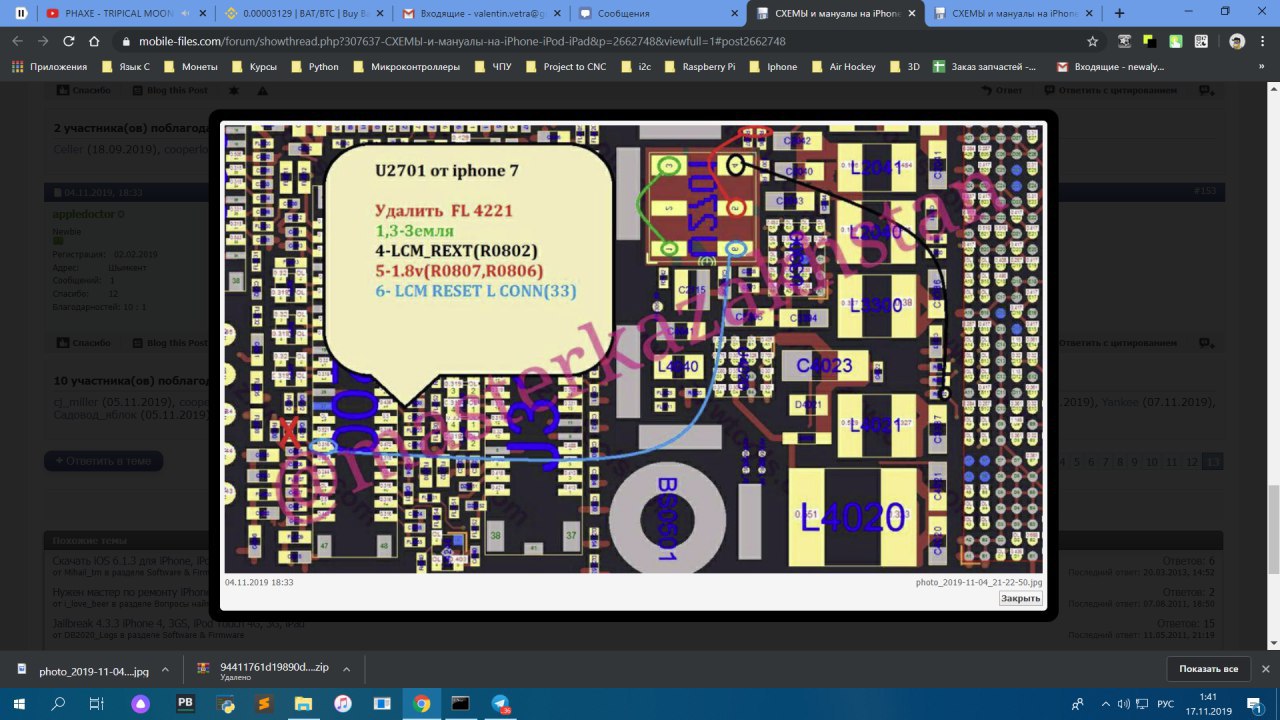Go back to previous page

(x=16, y=41)
